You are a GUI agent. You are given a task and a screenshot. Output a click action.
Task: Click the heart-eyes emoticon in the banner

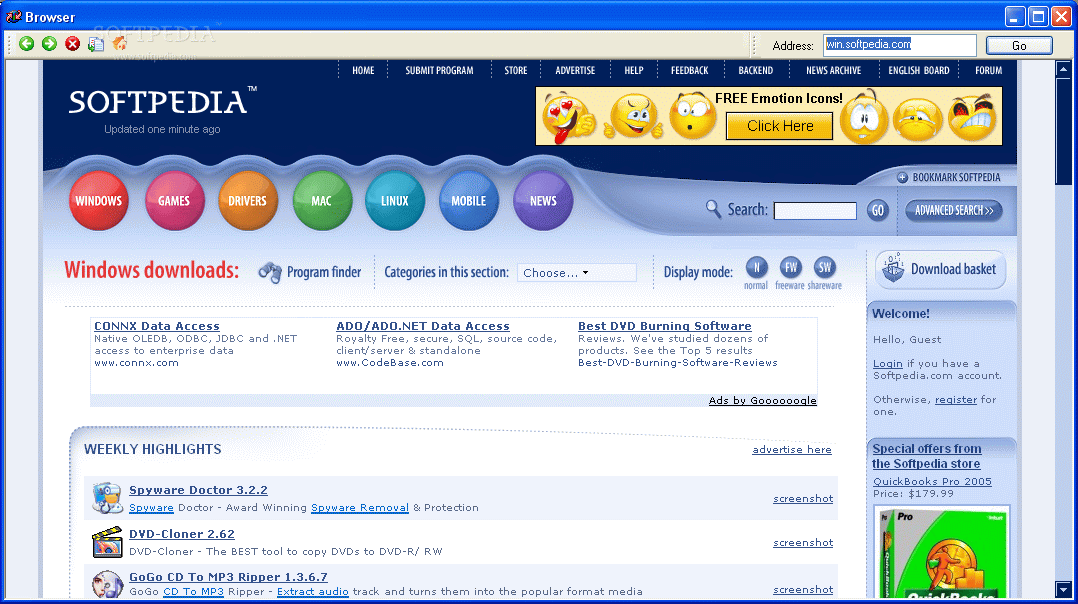568,118
